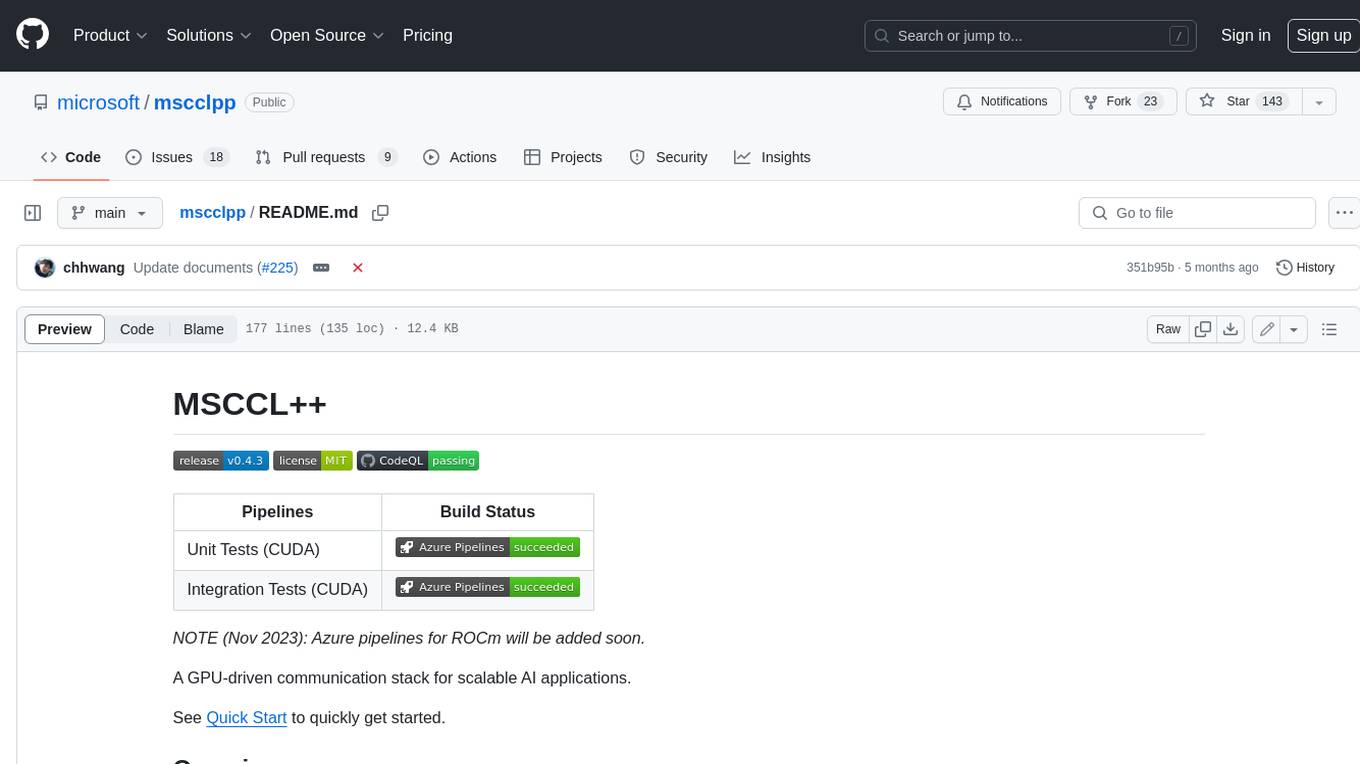Toggle the file tree side panel

33,213
